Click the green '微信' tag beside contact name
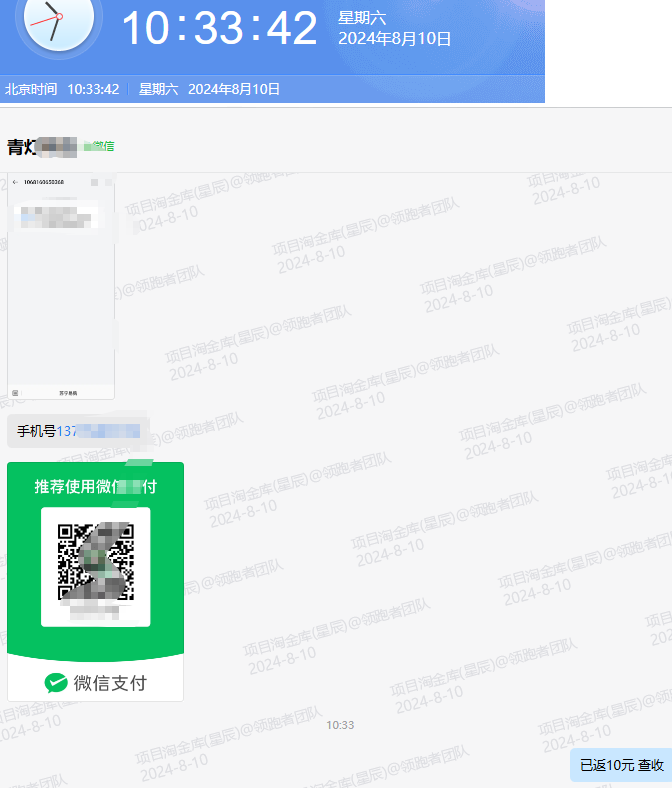The height and width of the screenshot is (788, 672). tap(100, 146)
